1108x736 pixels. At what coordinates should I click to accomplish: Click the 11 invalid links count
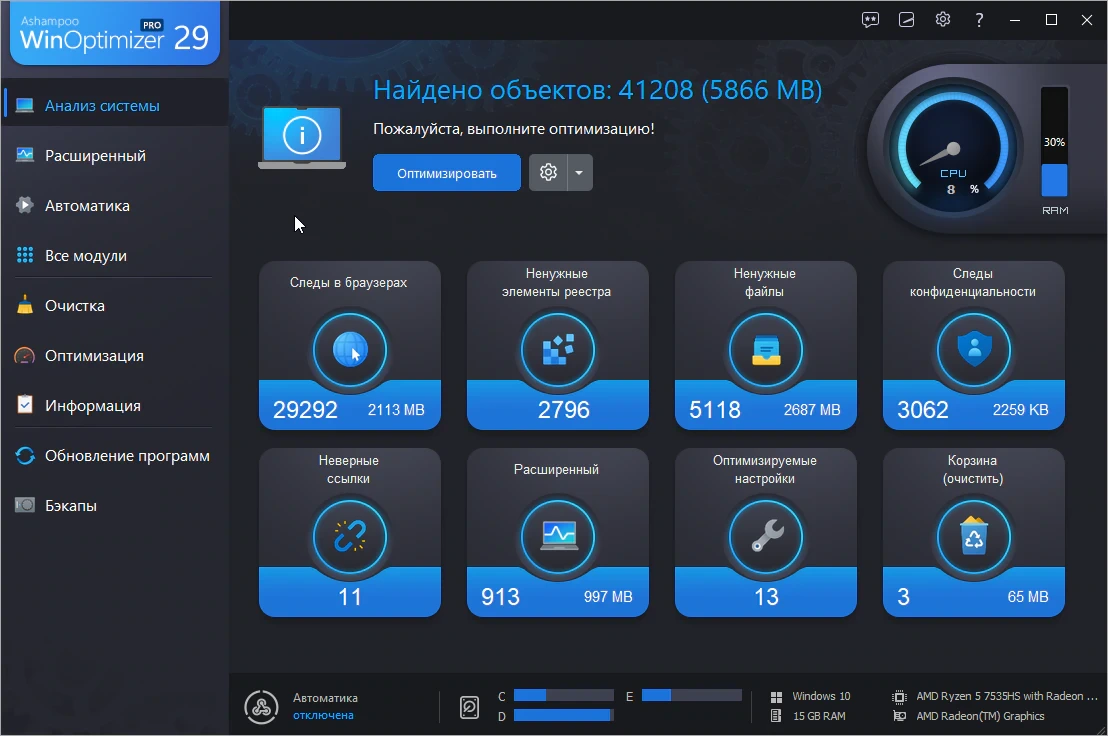click(x=350, y=597)
